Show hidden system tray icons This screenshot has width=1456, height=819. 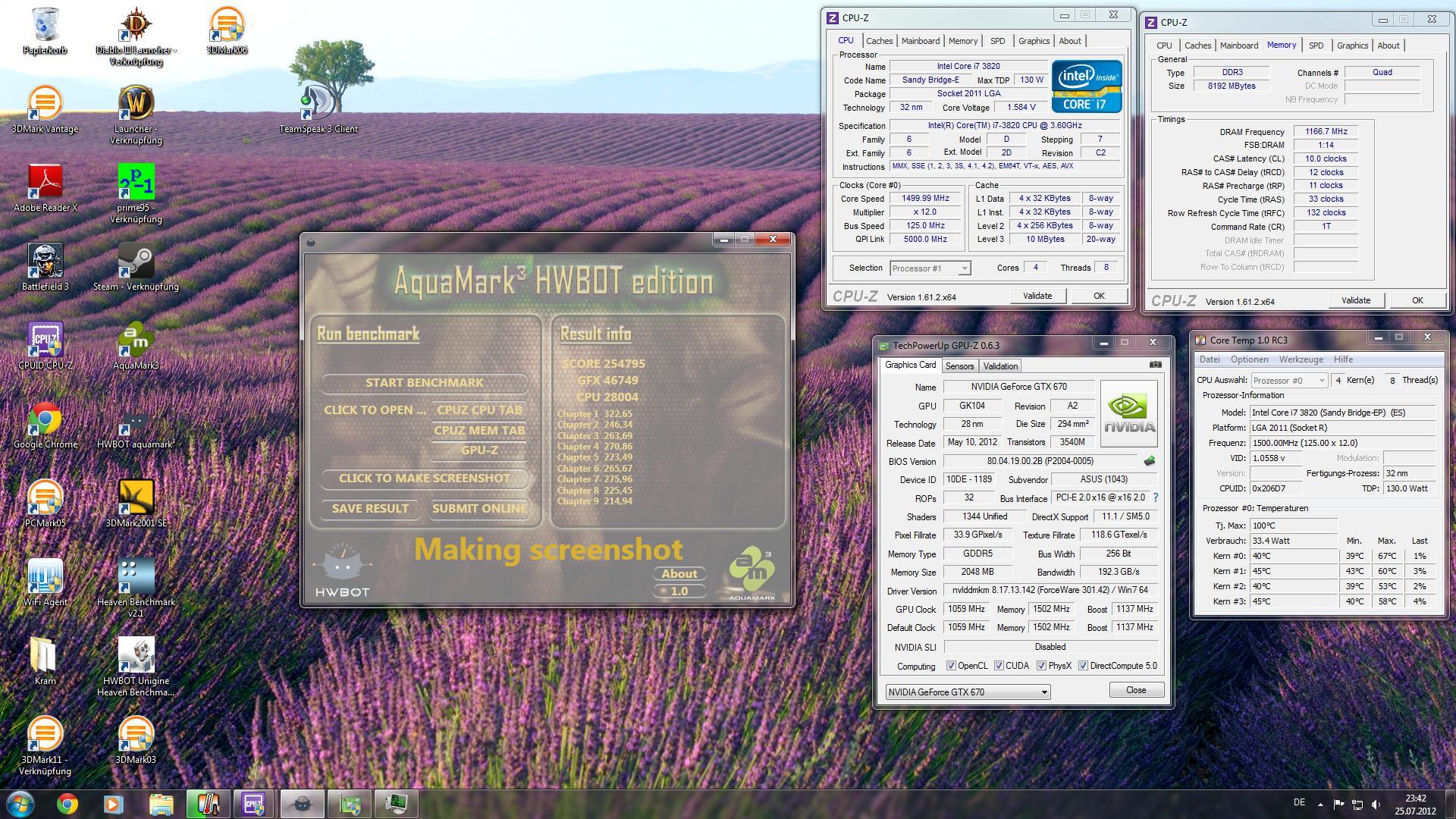(x=1320, y=804)
